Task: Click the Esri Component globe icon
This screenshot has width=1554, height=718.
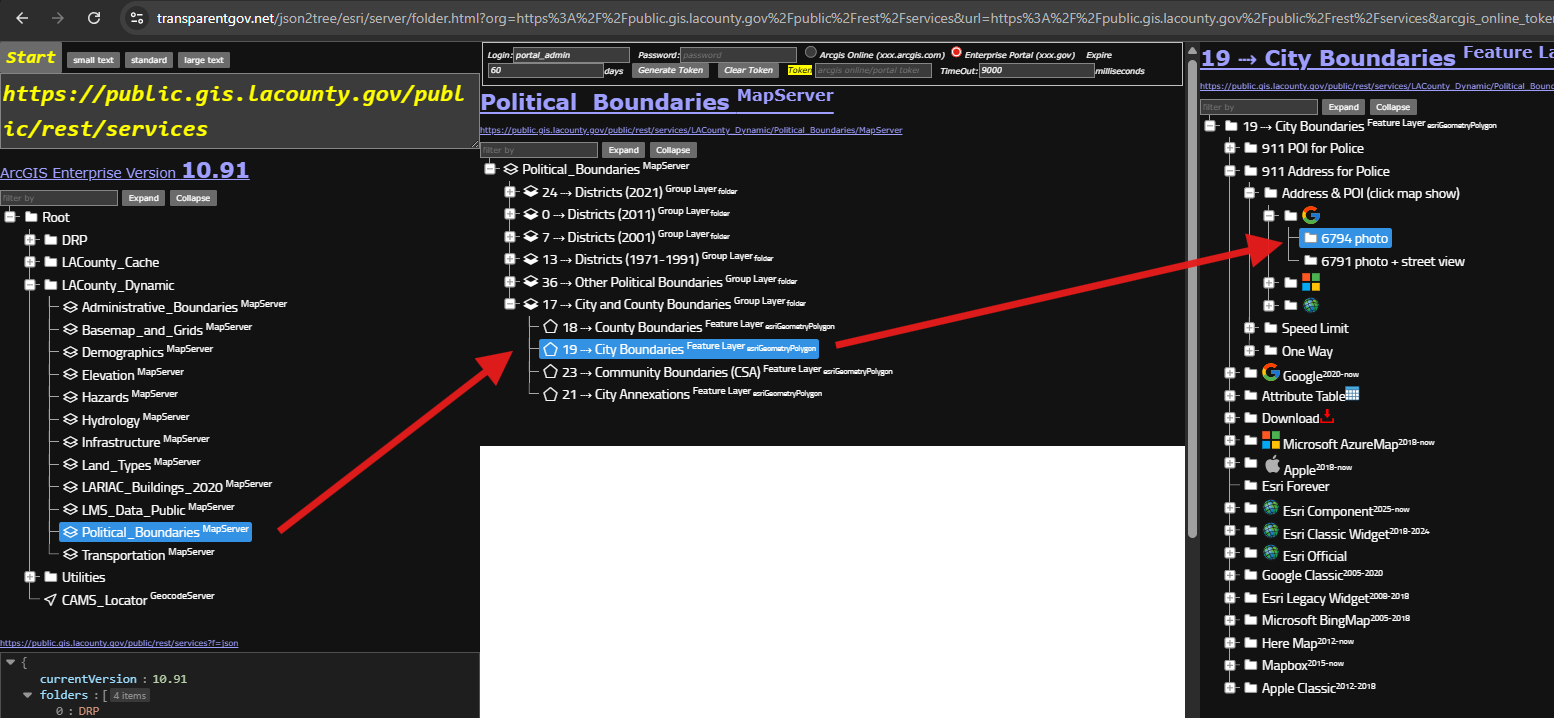Action: [1271, 508]
